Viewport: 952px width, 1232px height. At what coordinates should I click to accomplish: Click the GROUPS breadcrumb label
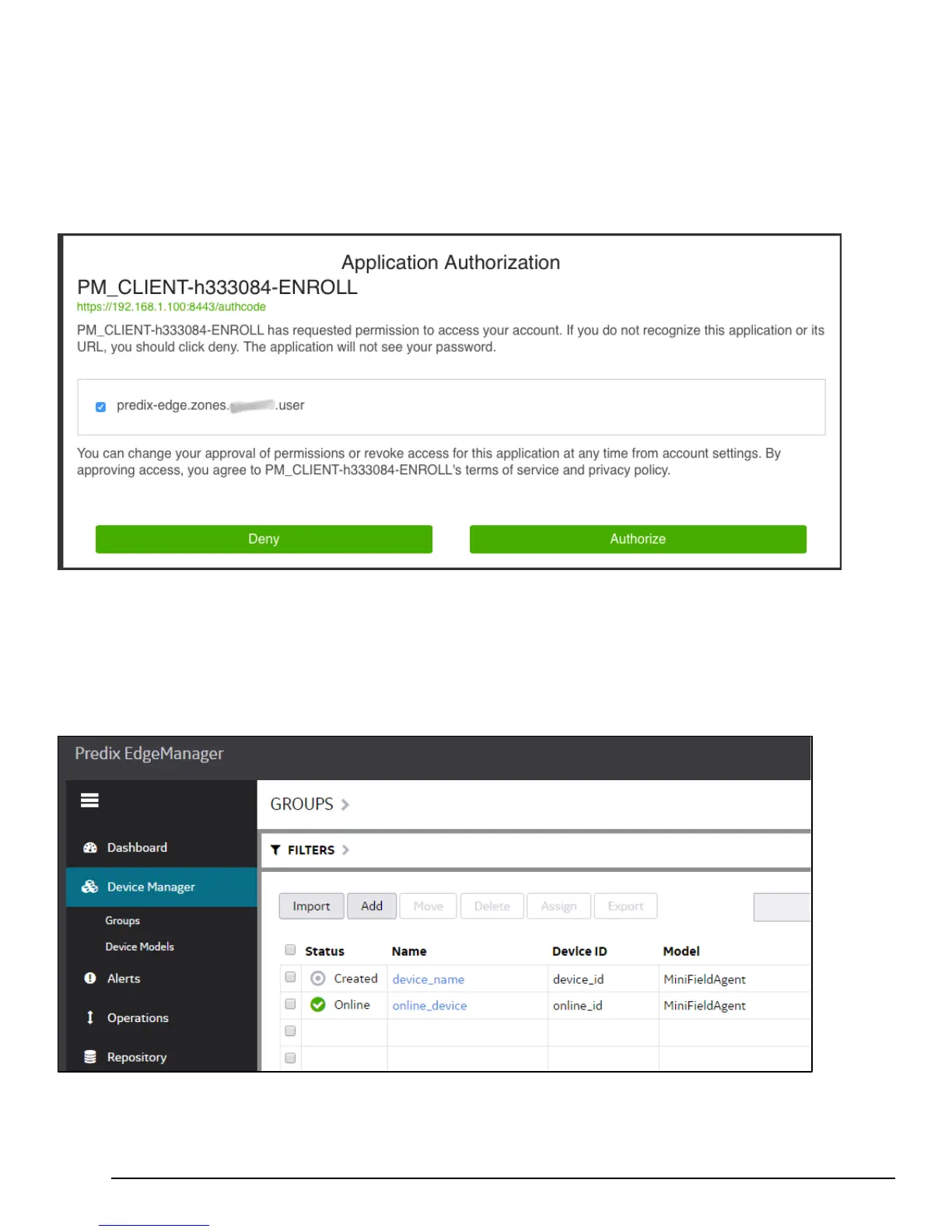[x=302, y=804]
